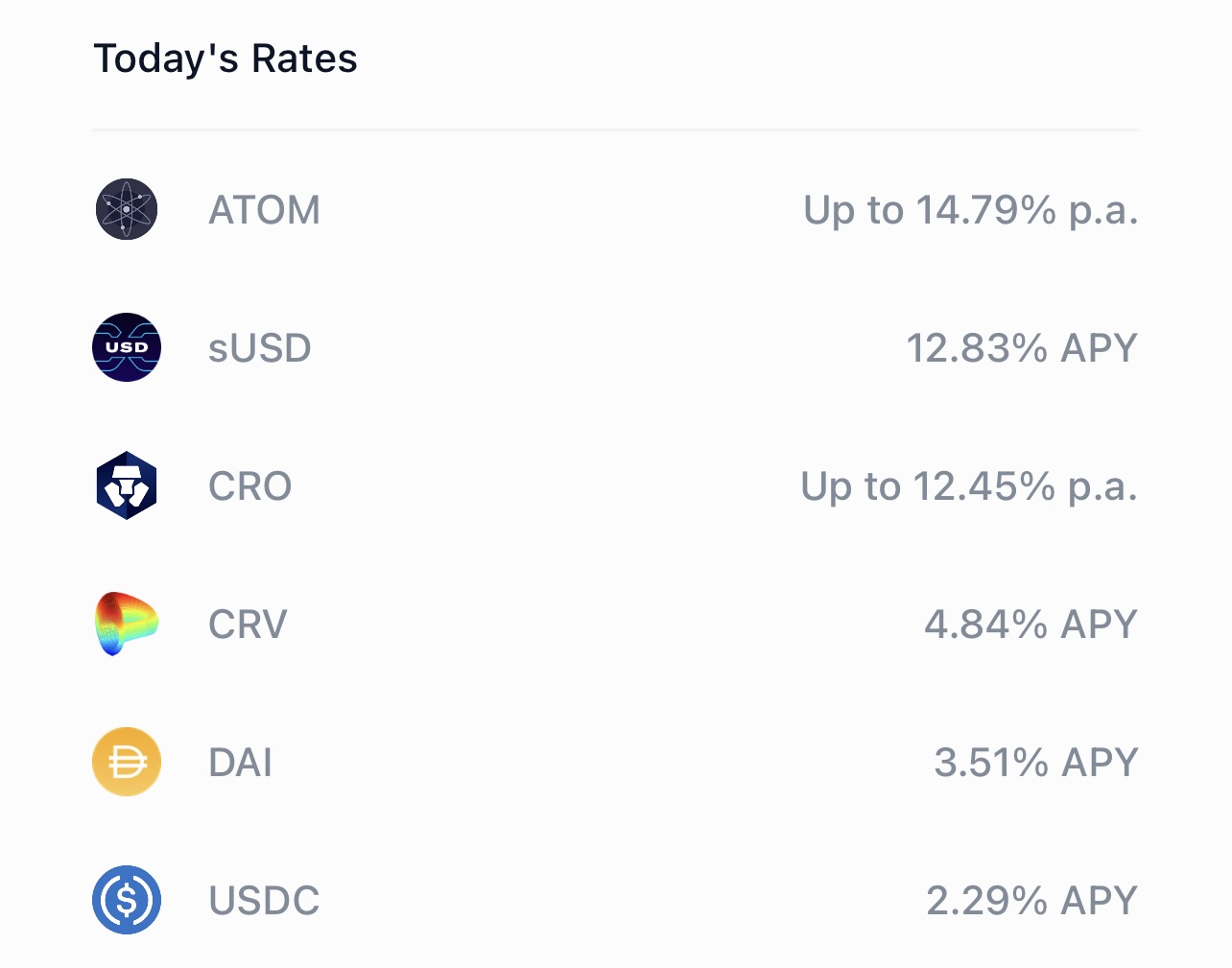The image size is (1232, 968).
Task: Tap the yellow DAI coin icon
Action: click(127, 762)
